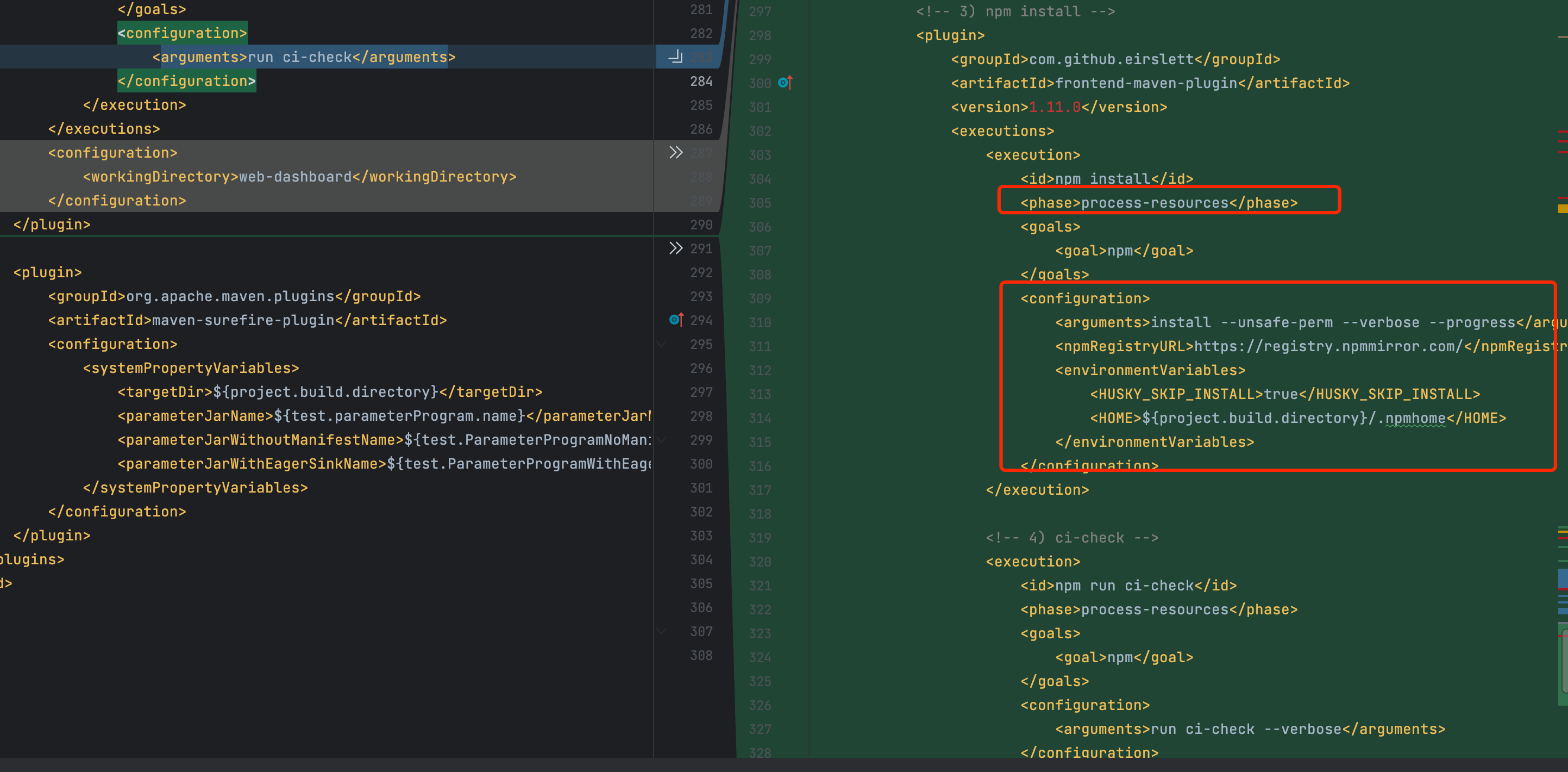Click the maven-surefire-plugin artifactId line
Viewport: 1568px width, 772px height.
[247, 320]
